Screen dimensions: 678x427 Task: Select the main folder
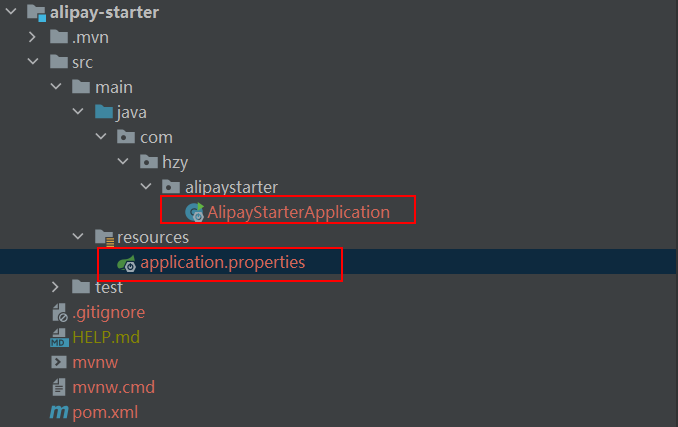point(113,87)
